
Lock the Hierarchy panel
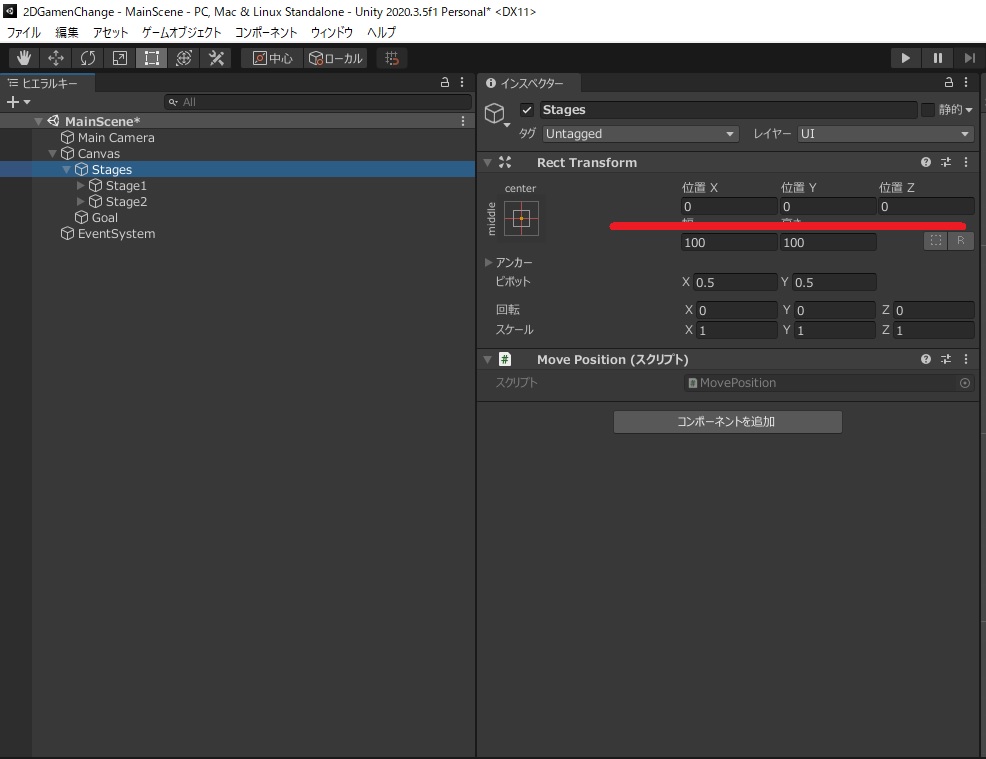pos(445,82)
